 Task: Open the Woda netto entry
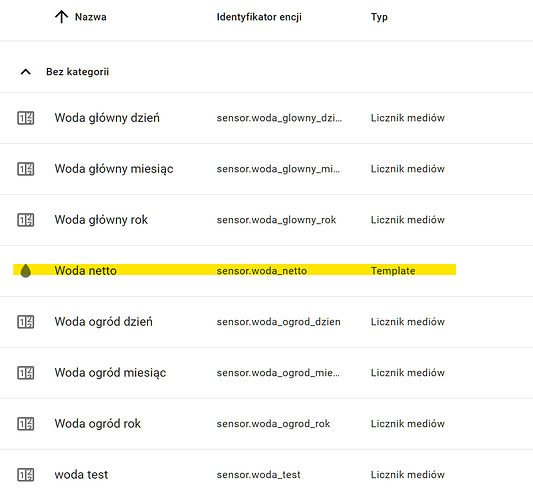coord(86,271)
